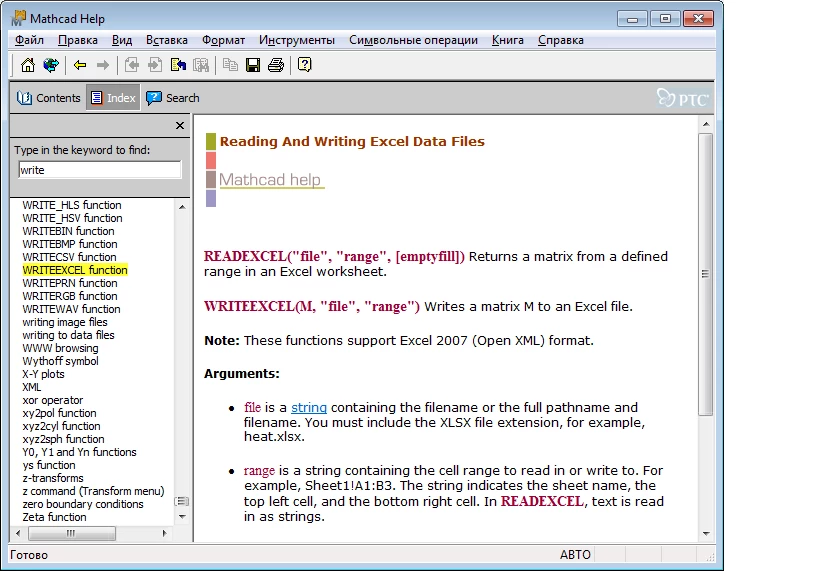Switch to the Contents tab
Screen dimensions: 819x571
pyautogui.click(x=48, y=98)
